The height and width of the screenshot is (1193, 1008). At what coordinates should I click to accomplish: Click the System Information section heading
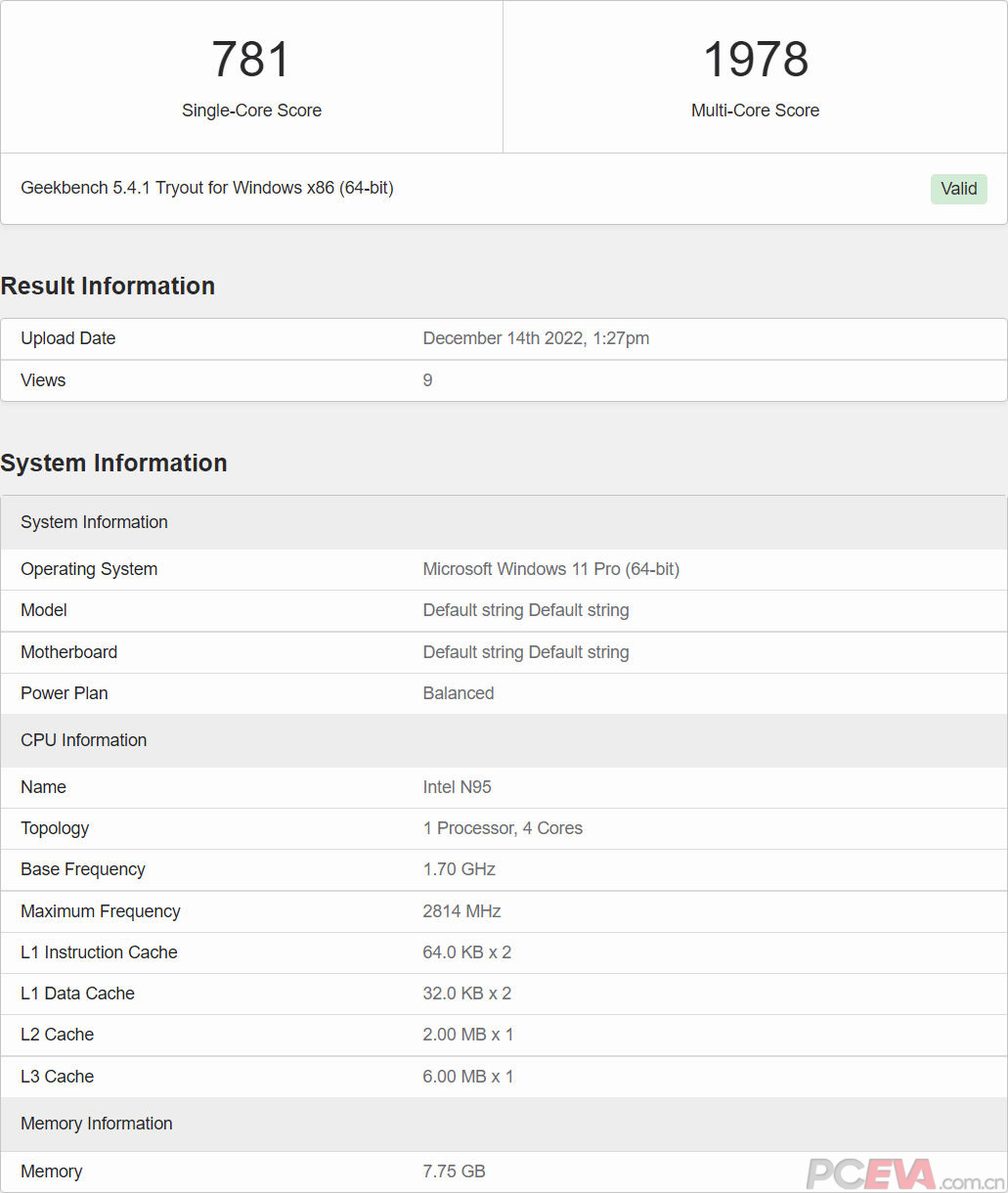(113, 463)
